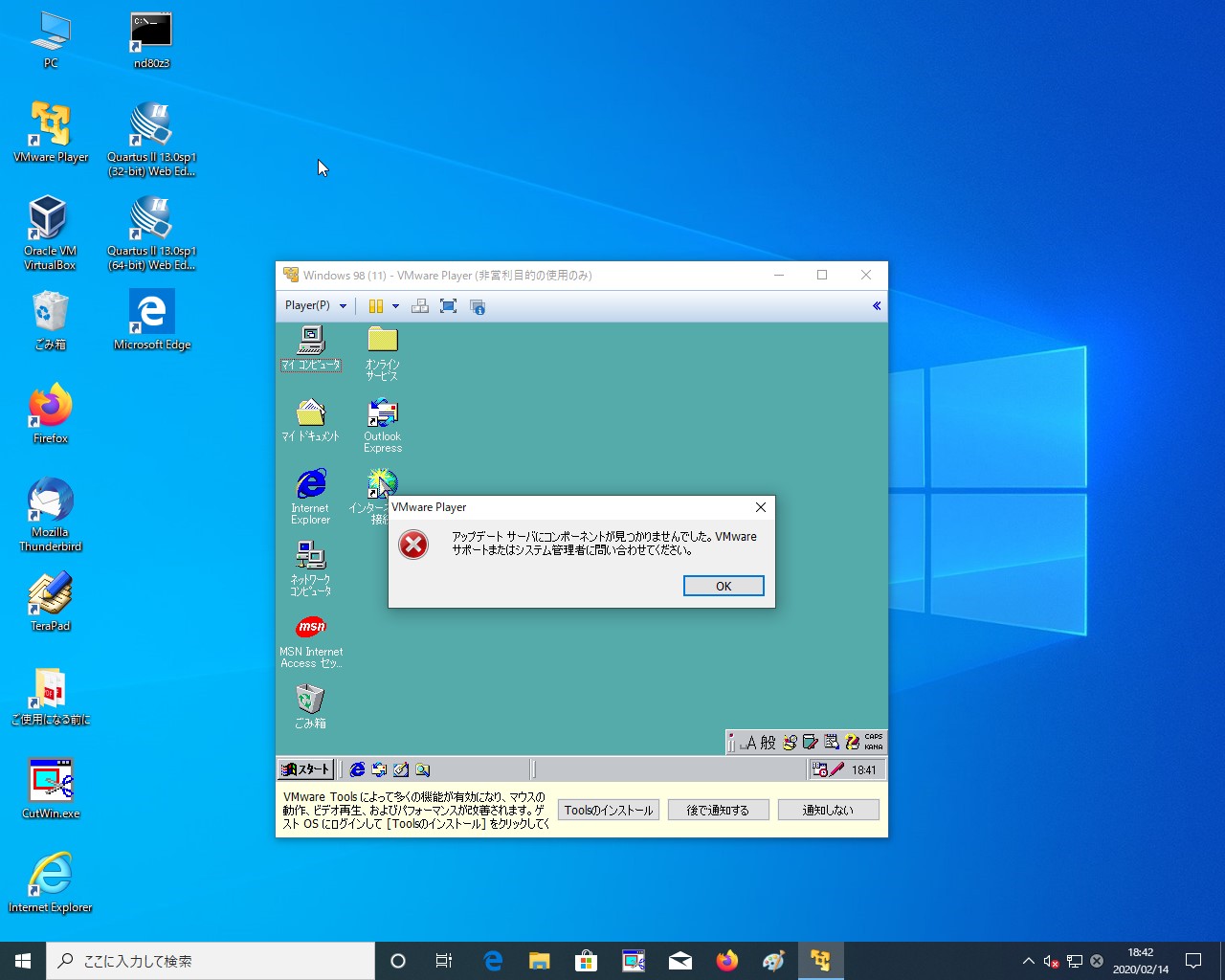Open Internet Explorer shortcut on host desktop

click(50, 882)
